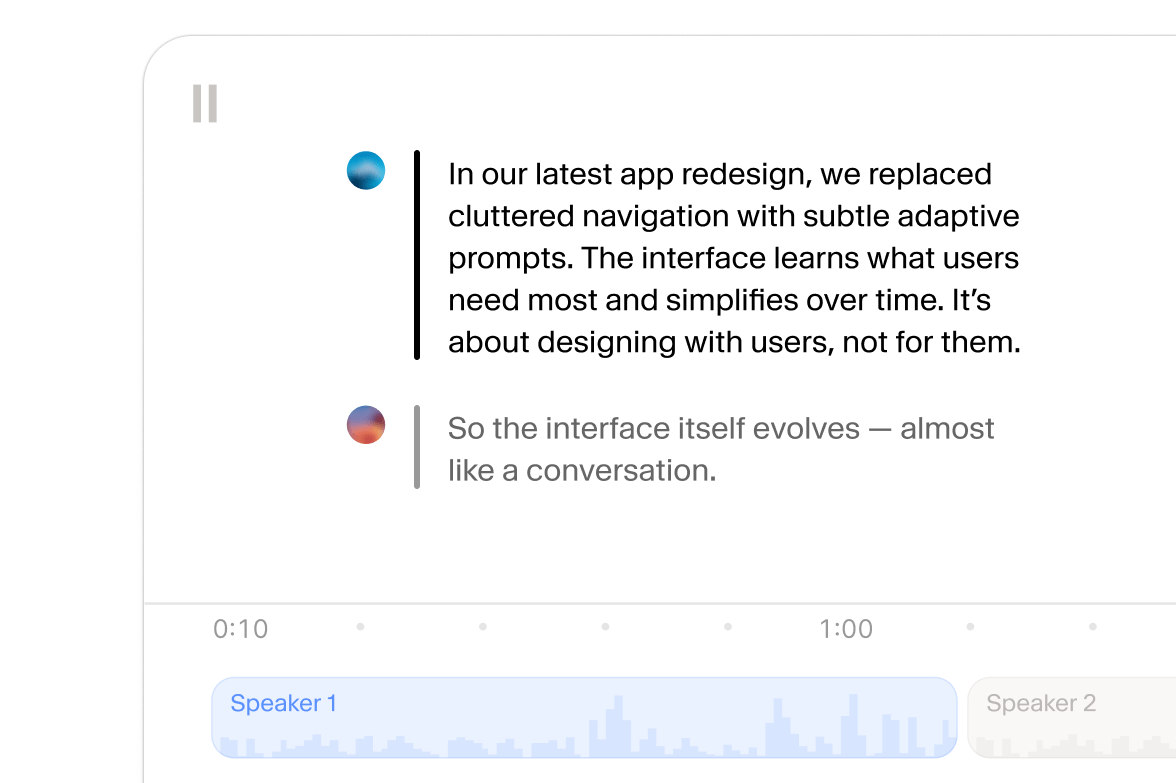Click the Speaker 1 label text
1176x783 pixels.
click(x=283, y=703)
